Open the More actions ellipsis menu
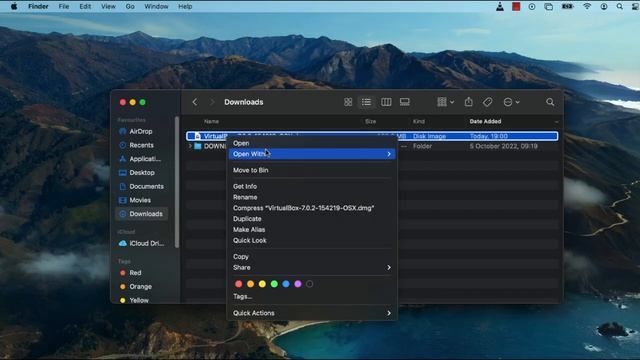 pyautogui.click(x=511, y=102)
